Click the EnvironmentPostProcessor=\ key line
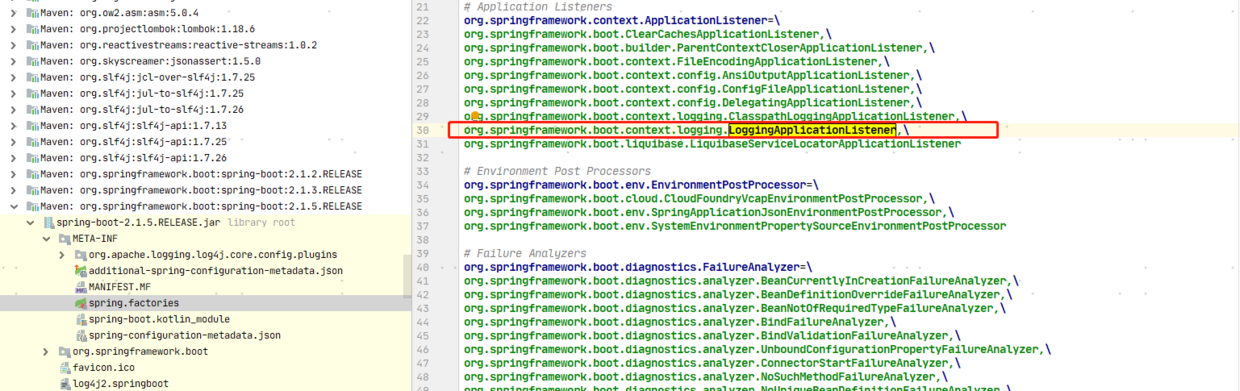 coord(640,185)
